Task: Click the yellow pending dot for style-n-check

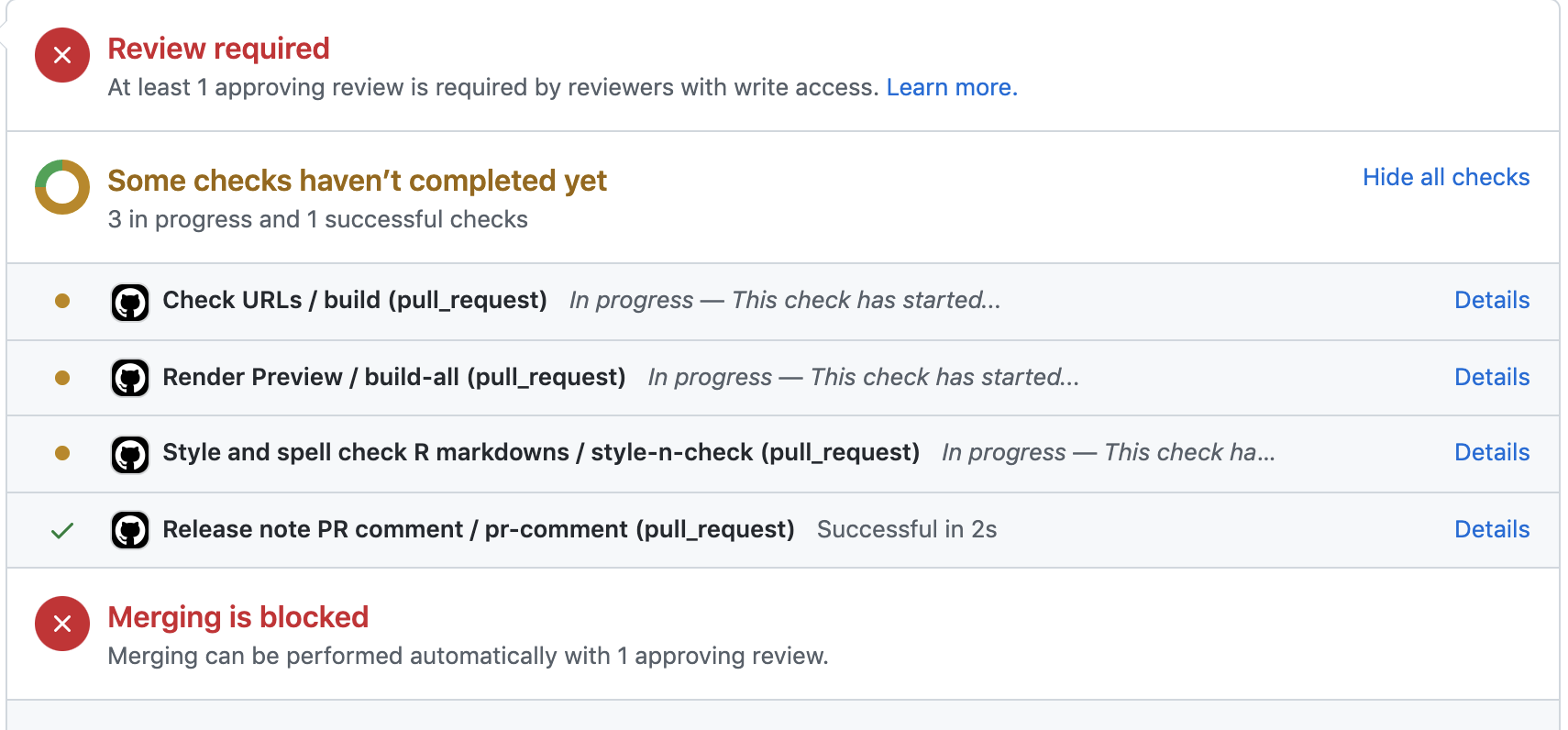Action: pos(62,453)
